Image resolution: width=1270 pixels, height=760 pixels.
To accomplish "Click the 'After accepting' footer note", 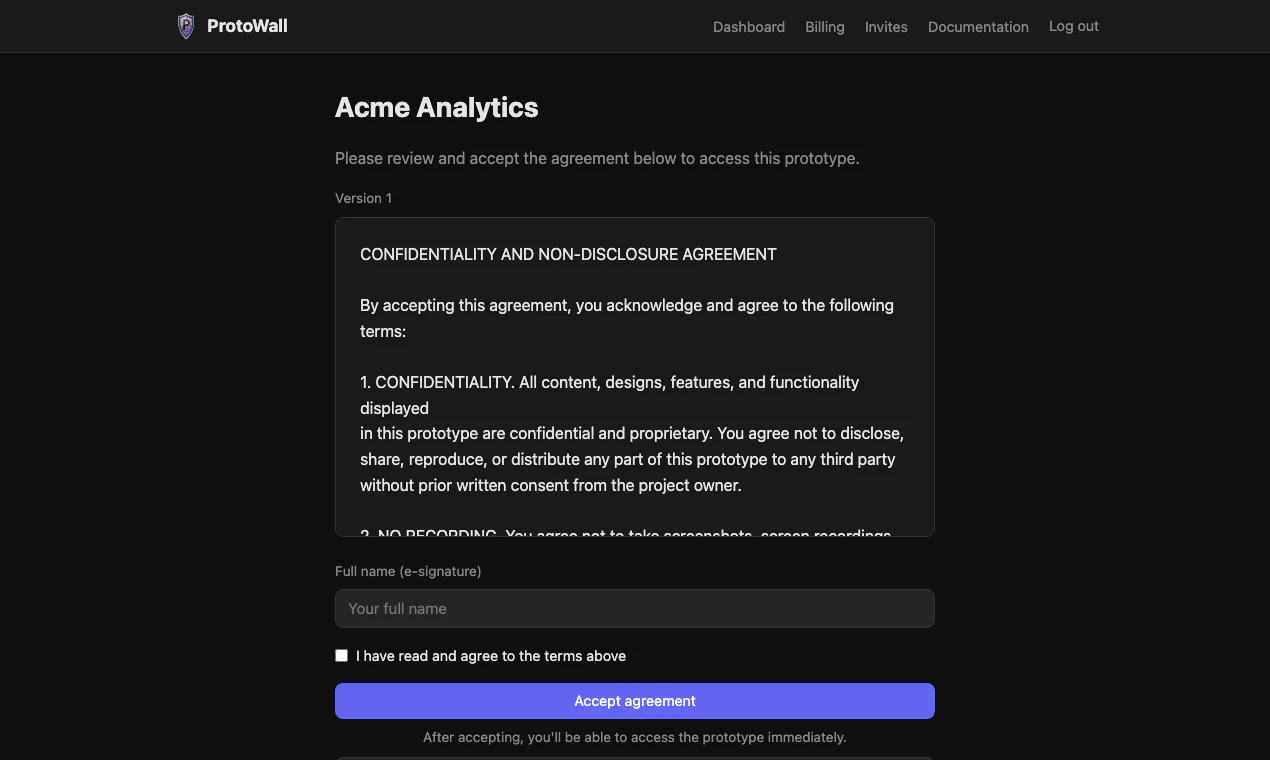I will [x=634, y=737].
